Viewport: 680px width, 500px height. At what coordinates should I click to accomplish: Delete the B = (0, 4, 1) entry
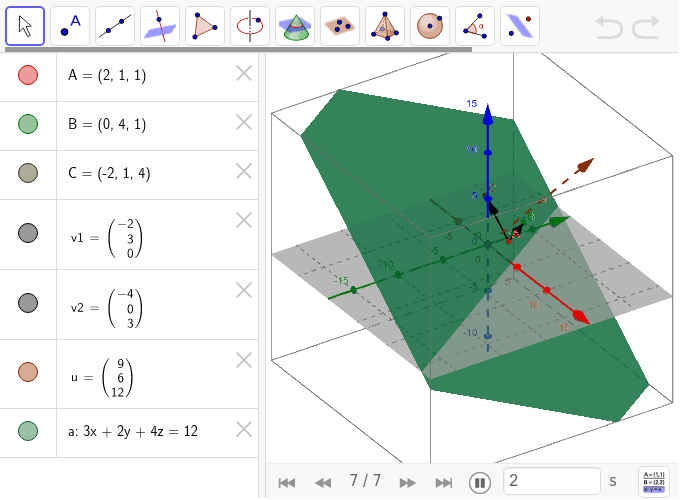(x=244, y=122)
